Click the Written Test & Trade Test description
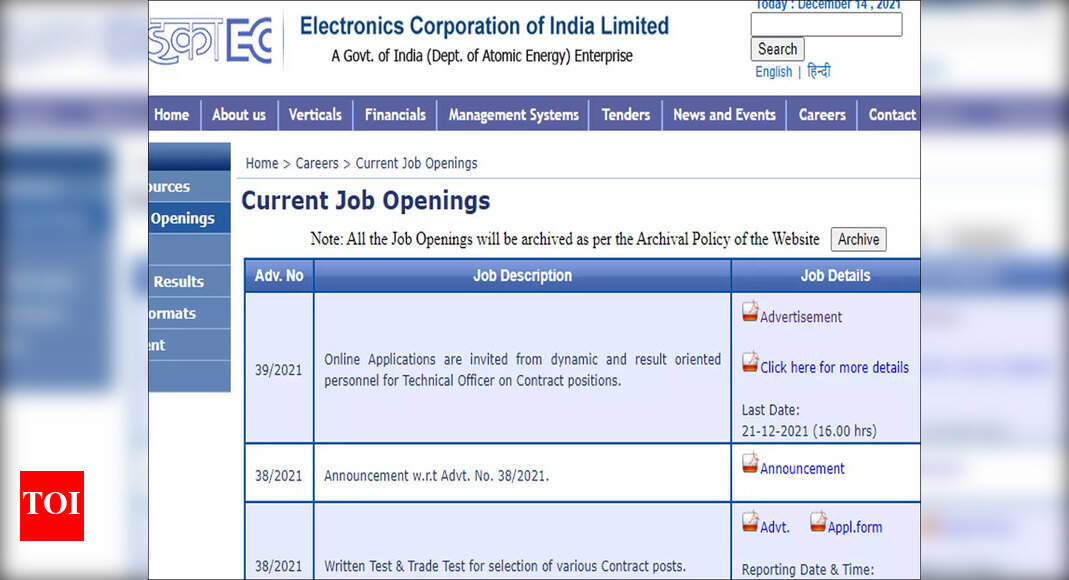1069x580 pixels. [x=505, y=566]
